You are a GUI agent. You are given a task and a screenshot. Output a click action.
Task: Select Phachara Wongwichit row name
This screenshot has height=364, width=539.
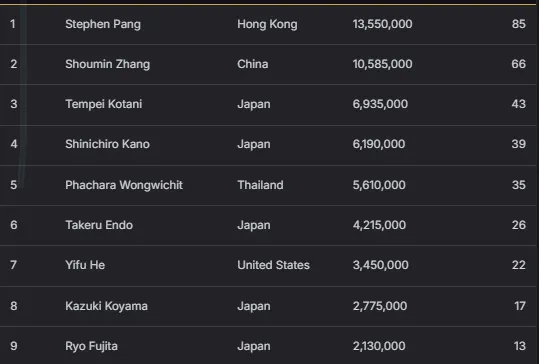124,185
